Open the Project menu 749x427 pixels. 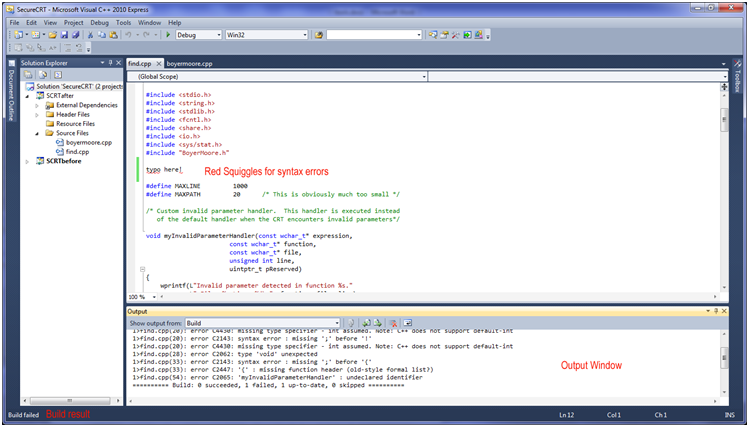pyautogui.click(x=74, y=22)
